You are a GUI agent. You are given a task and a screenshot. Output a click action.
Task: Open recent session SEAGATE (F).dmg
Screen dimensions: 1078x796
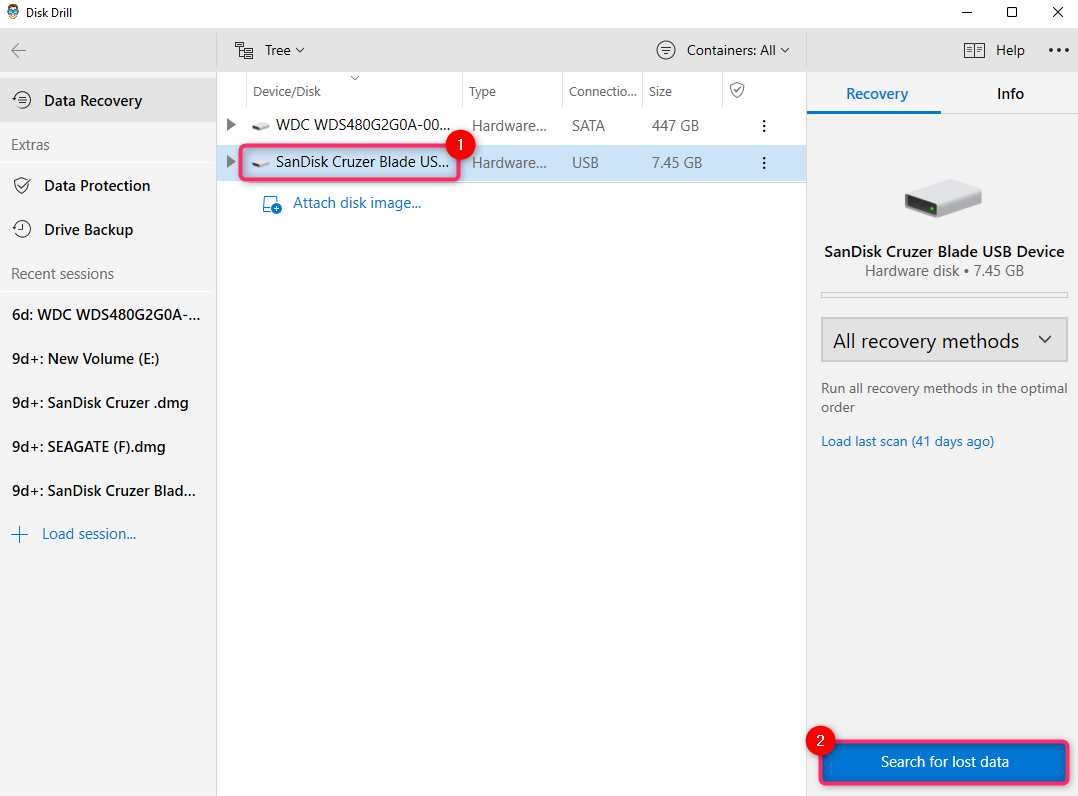pos(89,447)
